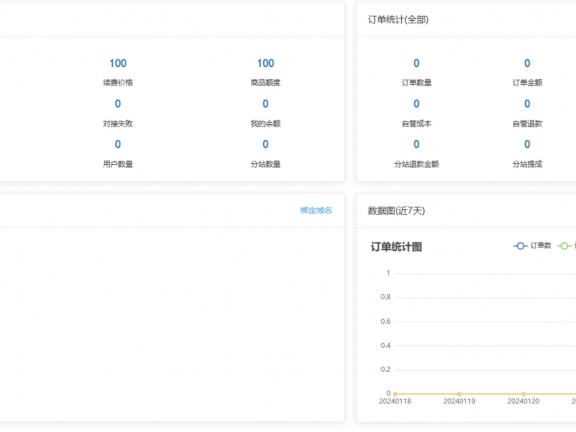576x432 pixels.
Task: Select the 数据图(近7天) panel title
Action: coord(396,211)
